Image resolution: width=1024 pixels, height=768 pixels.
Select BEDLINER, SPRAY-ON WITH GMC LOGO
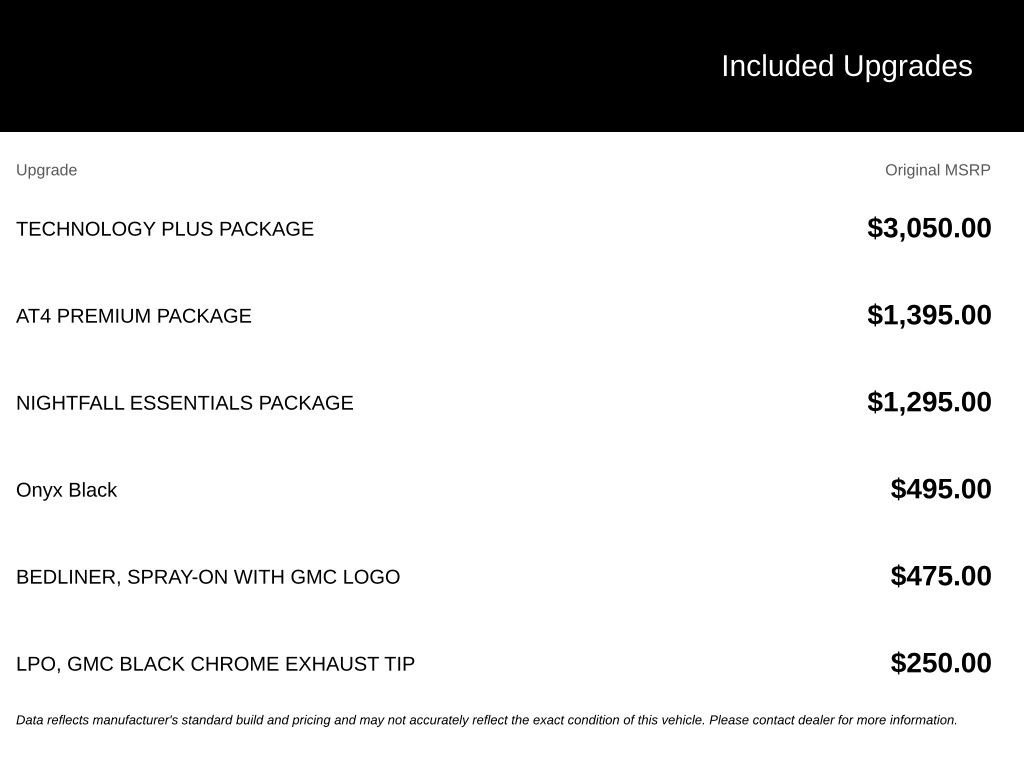208,577
